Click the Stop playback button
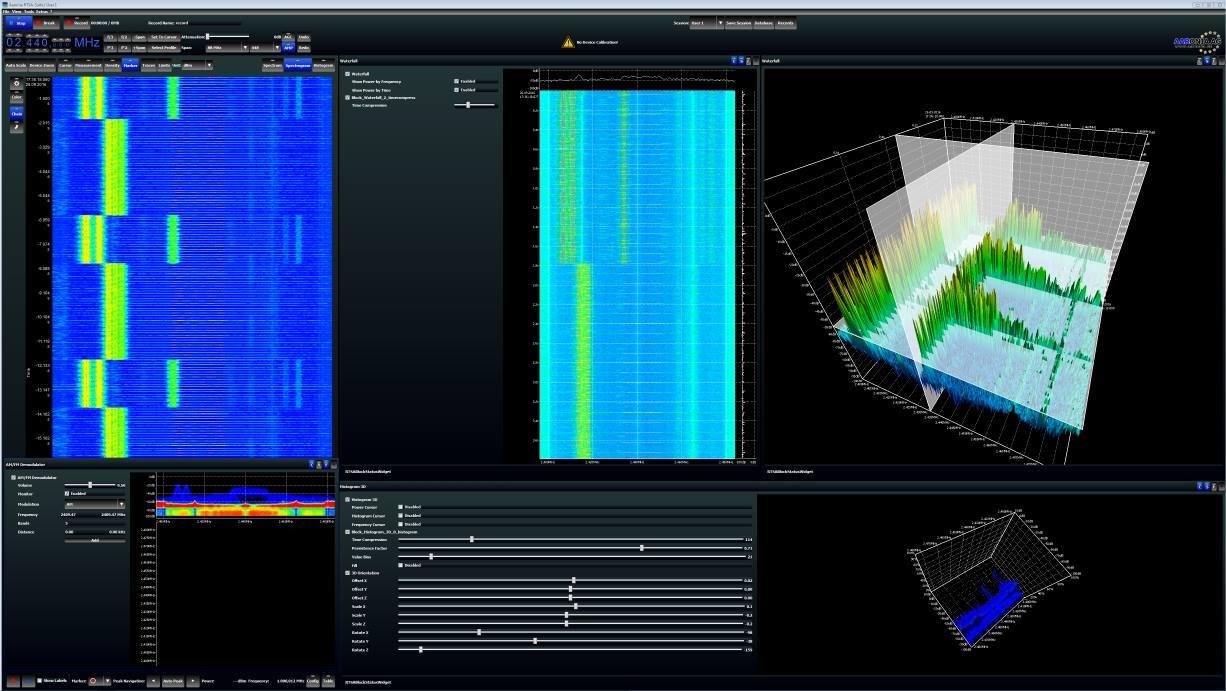This screenshot has width=1226, height=691. pos(19,23)
